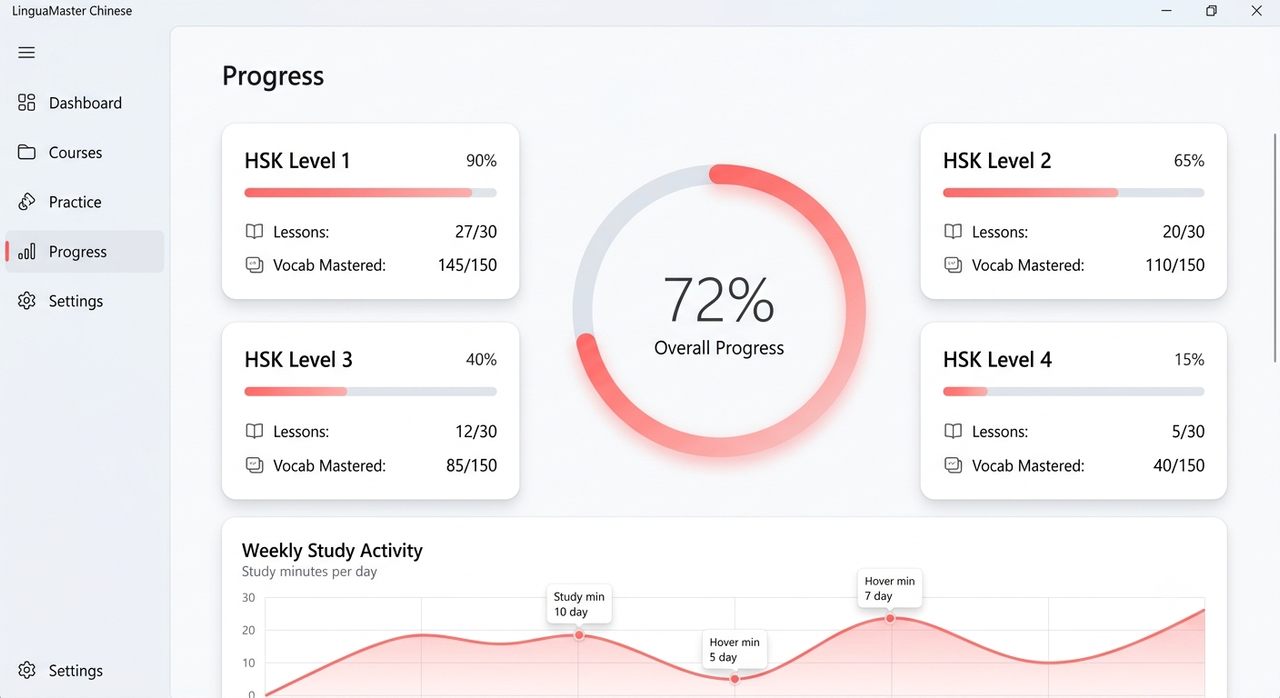Click the HSK Level 2 card title

(997, 160)
